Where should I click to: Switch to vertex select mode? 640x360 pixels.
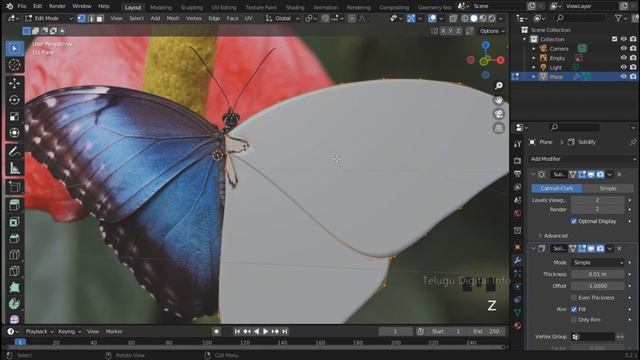click(81, 18)
